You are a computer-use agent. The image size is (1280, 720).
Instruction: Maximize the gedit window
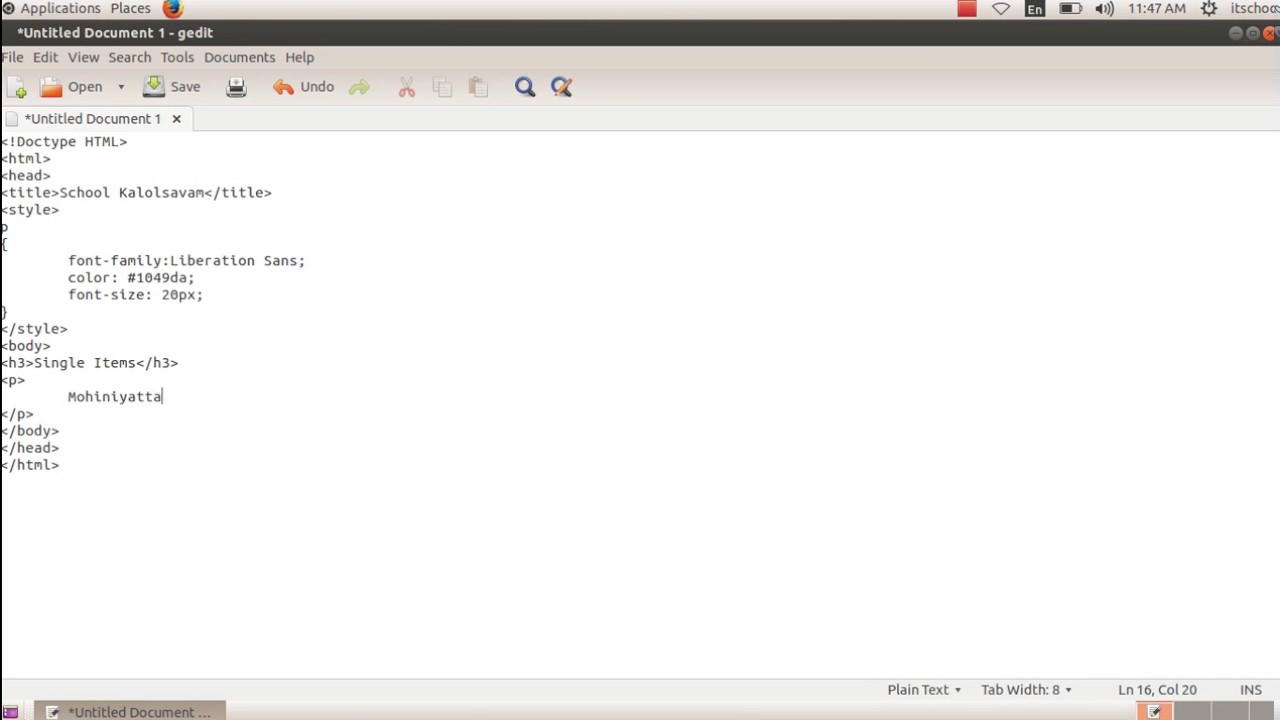click(x=1253, y=33)
